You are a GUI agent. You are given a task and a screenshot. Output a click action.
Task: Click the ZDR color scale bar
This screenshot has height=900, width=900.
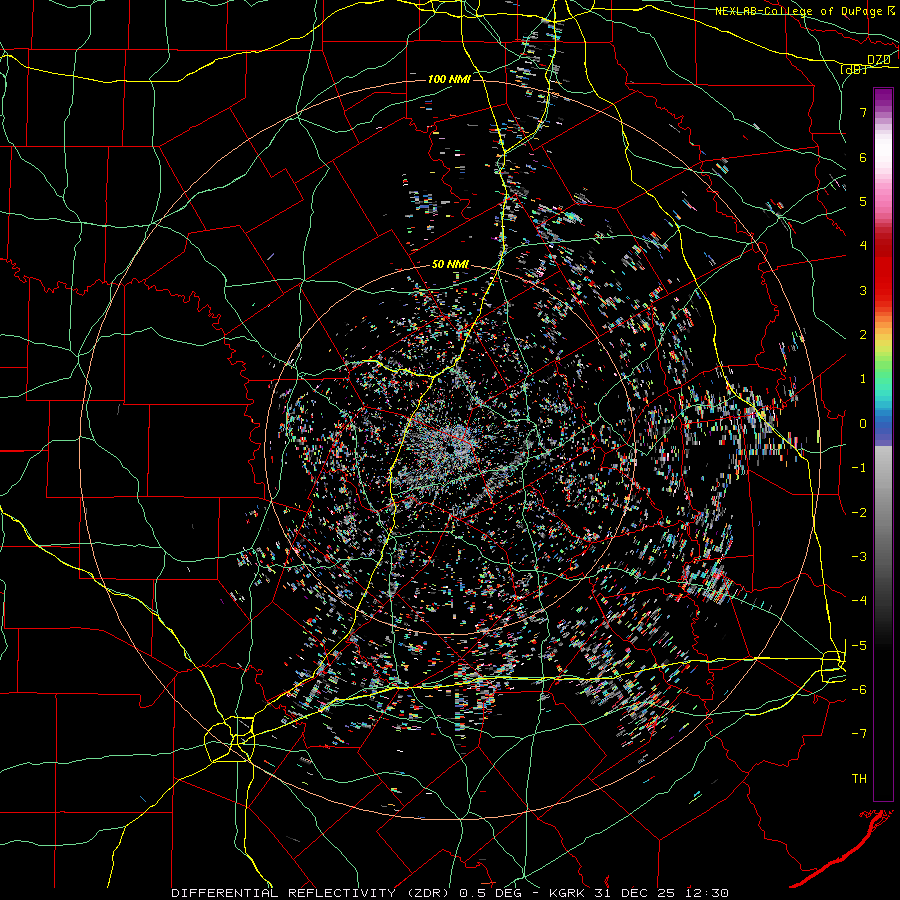tap(883, 444)
